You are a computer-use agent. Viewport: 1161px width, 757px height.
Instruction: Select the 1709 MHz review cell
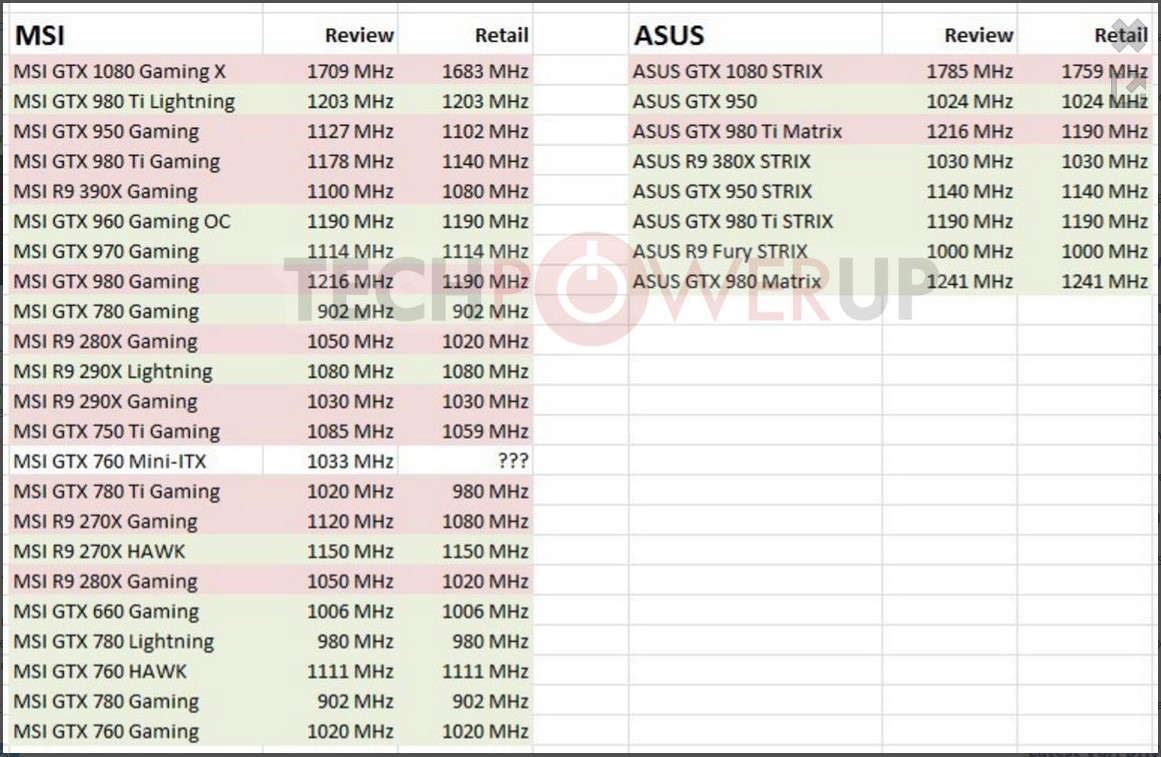point(350,71)
